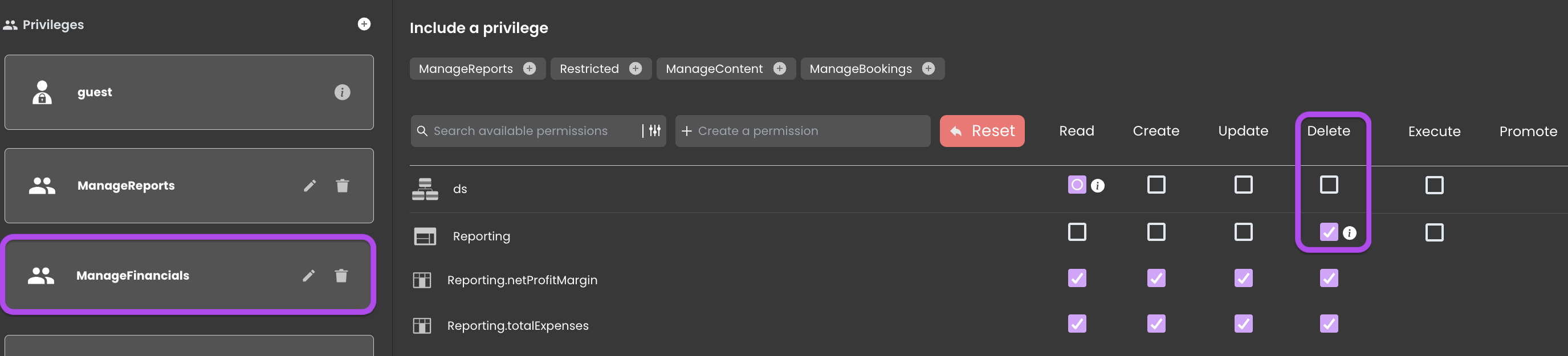Toggle Delete checkbox for Reporting
This screenshot has width=1568, height=356.
coord(1329,232)
